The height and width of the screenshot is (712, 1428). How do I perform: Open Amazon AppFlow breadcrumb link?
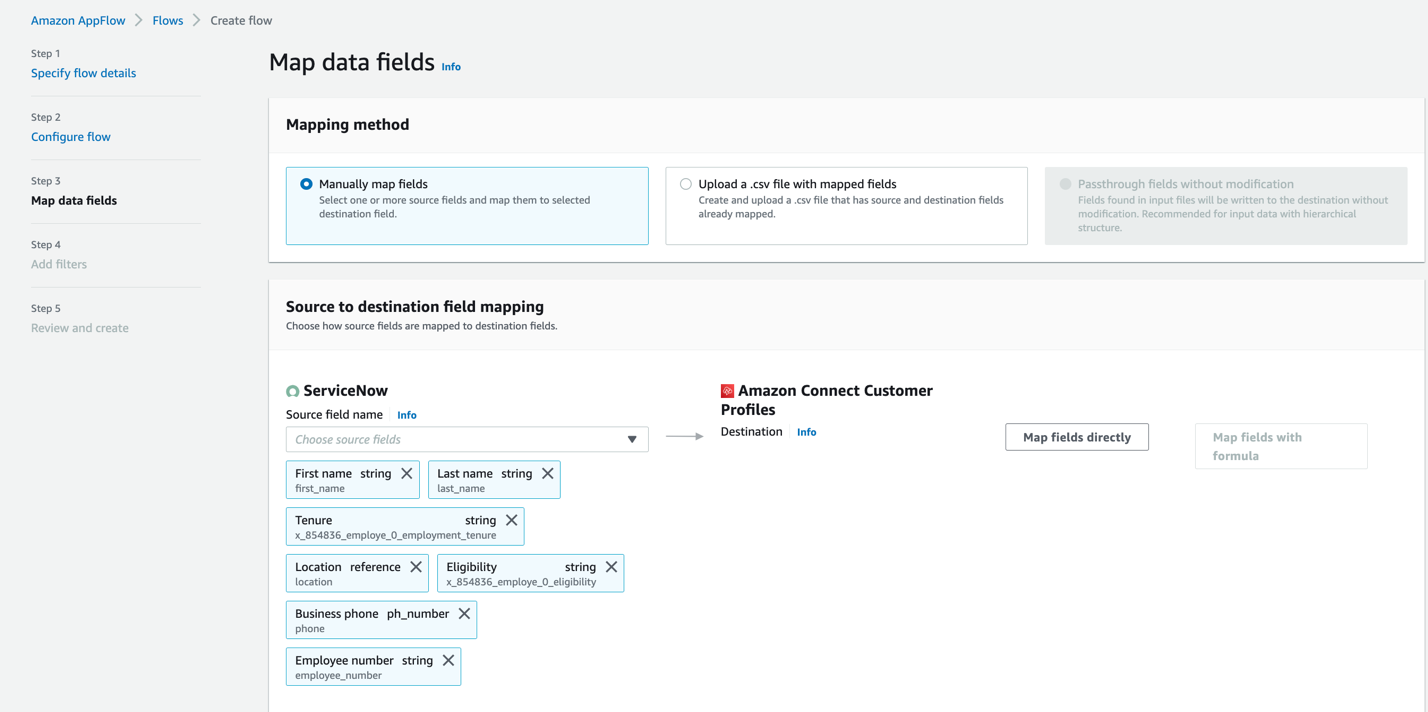pos(78,20)
